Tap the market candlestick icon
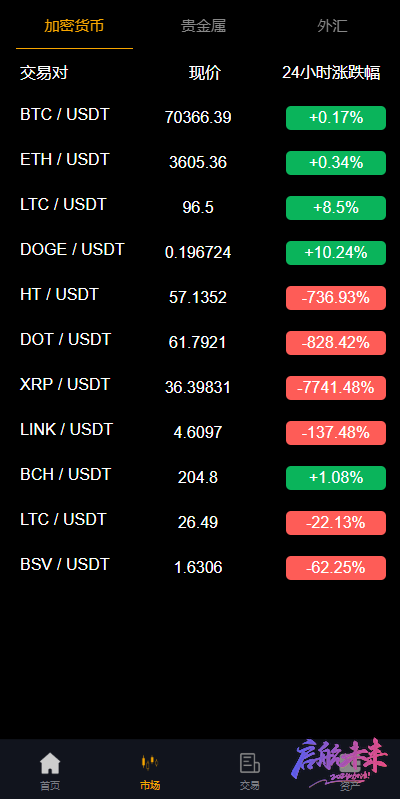Viewport: 400px width, 799px height. click(x=150, y=763)
